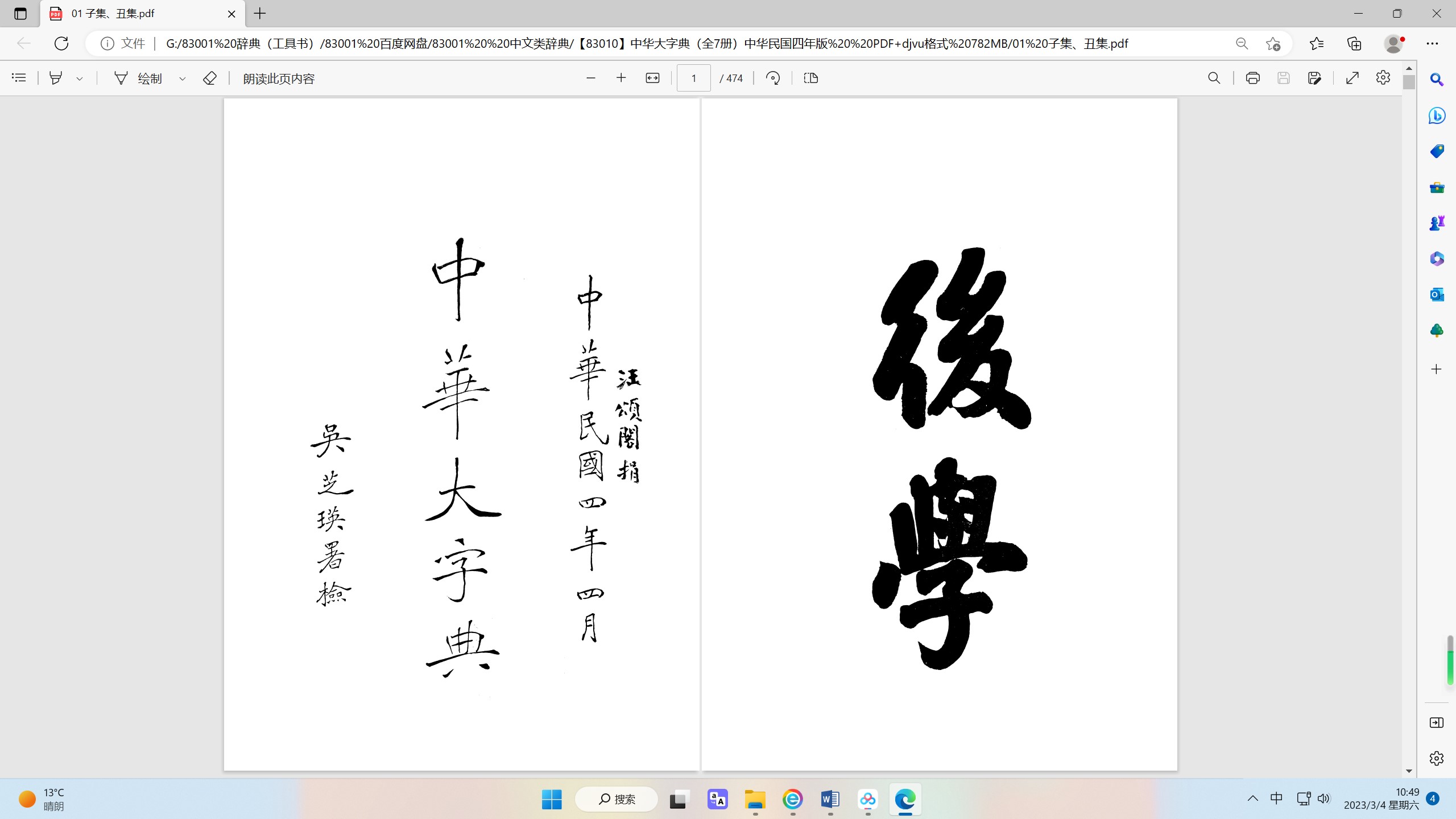The height and width of the screenshot is (819, 1456).
Task: Zoom out with the minus button
Action: [x=591, y=78]
